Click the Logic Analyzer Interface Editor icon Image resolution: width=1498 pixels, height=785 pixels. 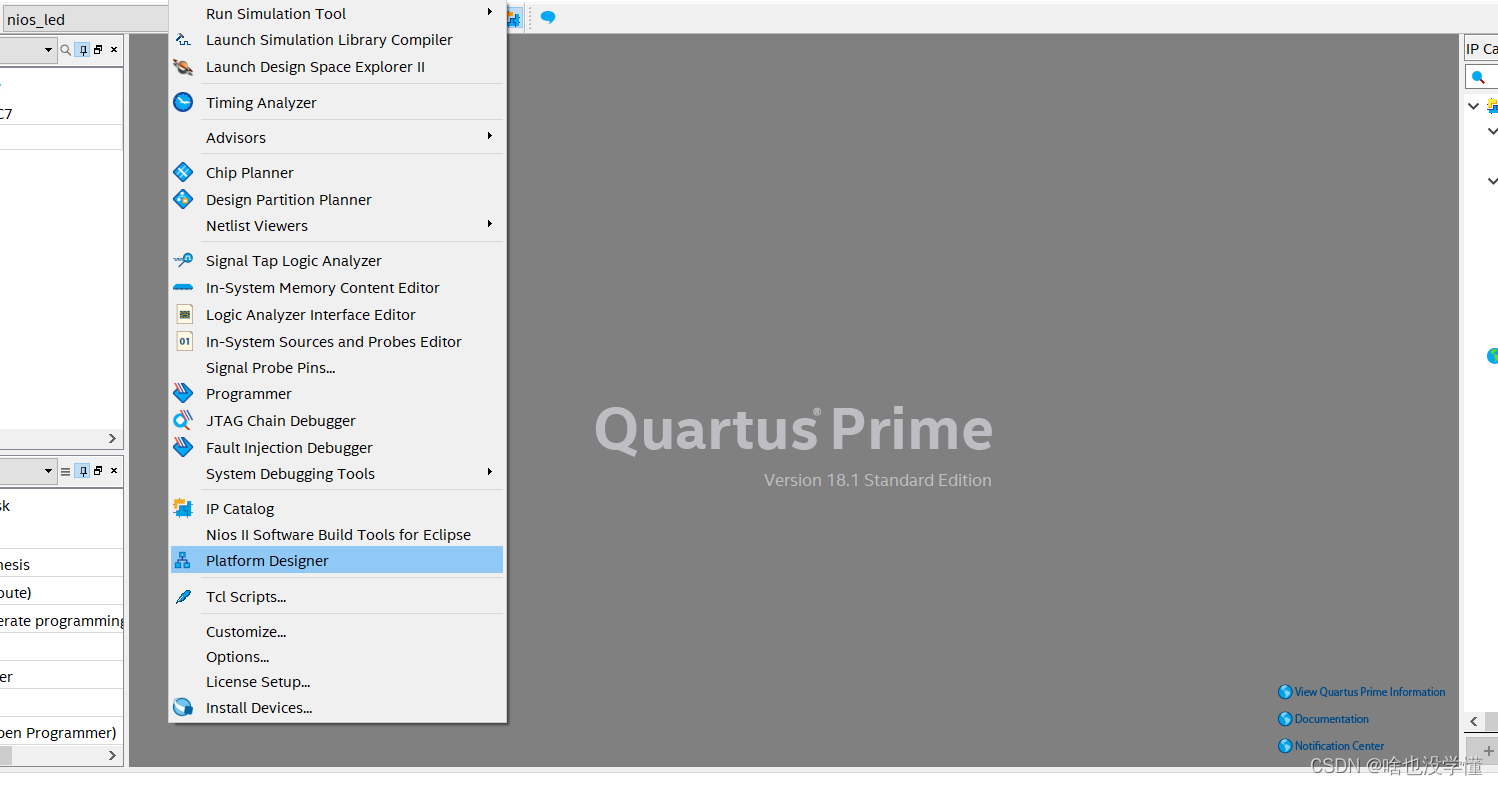[x=184, y=314]
